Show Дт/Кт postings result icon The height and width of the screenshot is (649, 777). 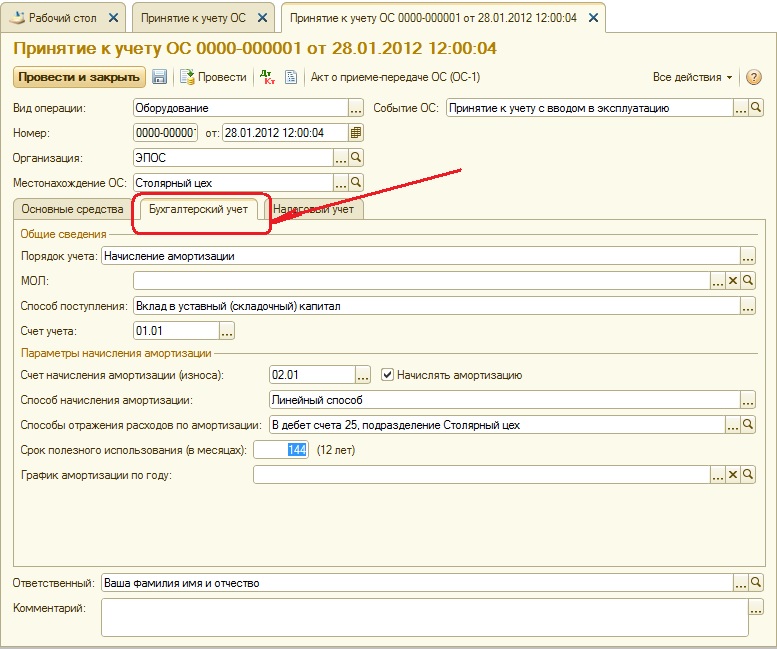268,77
